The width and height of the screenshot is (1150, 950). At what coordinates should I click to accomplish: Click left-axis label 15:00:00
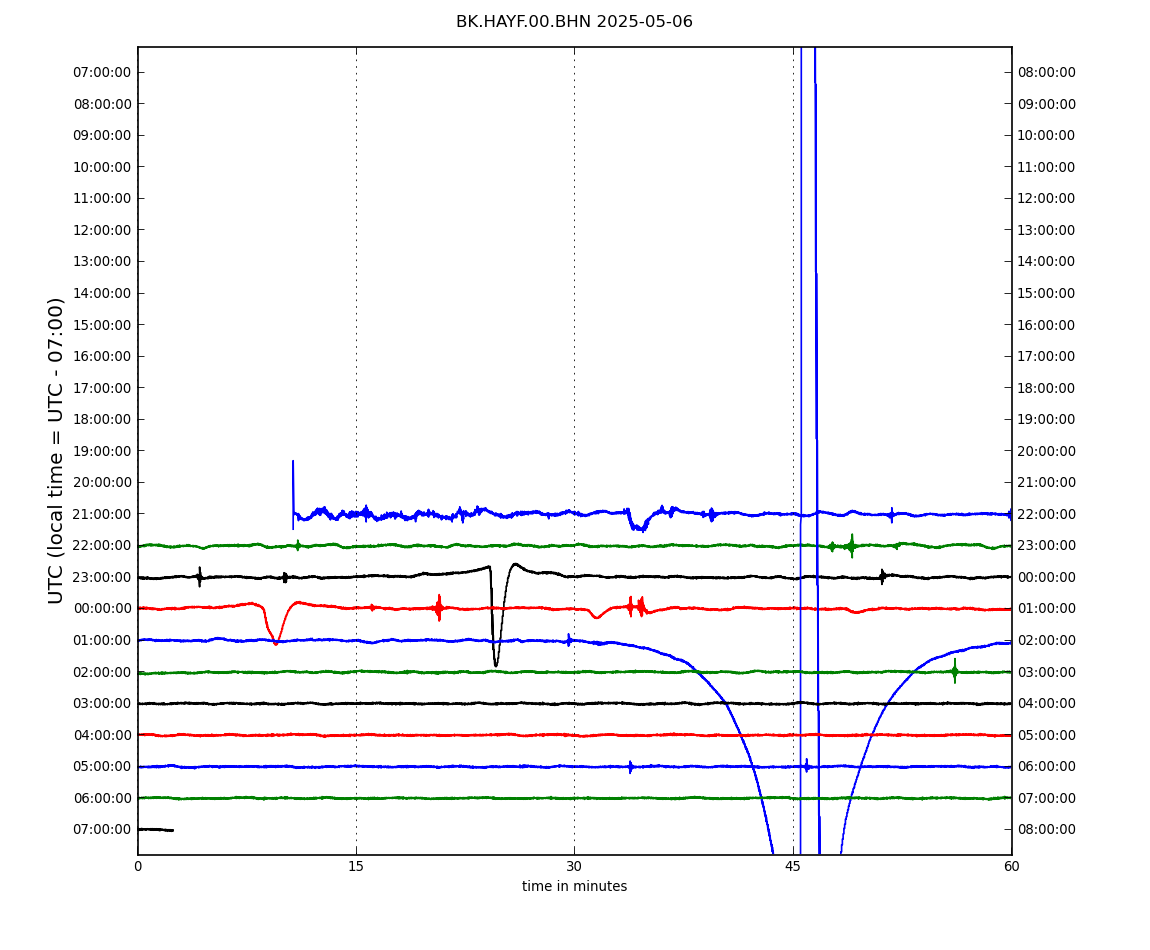(x=103, y=325)
